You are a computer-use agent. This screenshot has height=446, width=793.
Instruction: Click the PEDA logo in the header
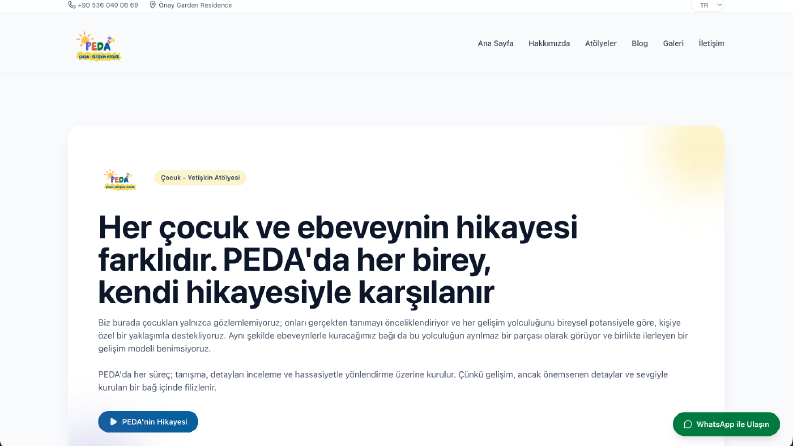(x=99, y=46)
